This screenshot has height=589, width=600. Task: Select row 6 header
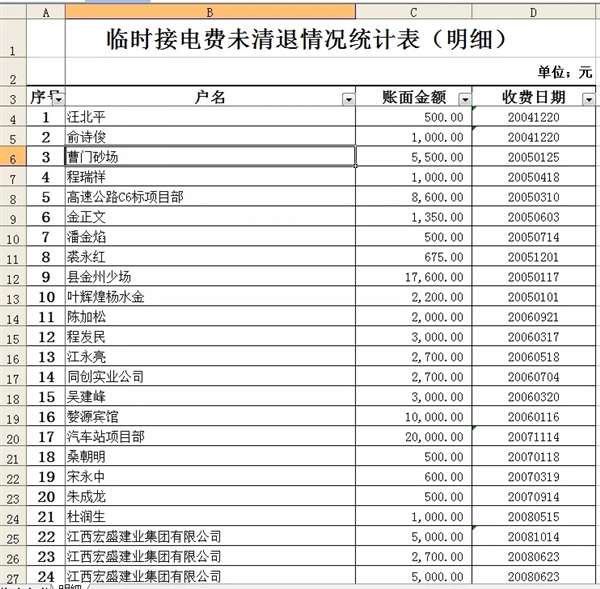[x=13, y=157]
